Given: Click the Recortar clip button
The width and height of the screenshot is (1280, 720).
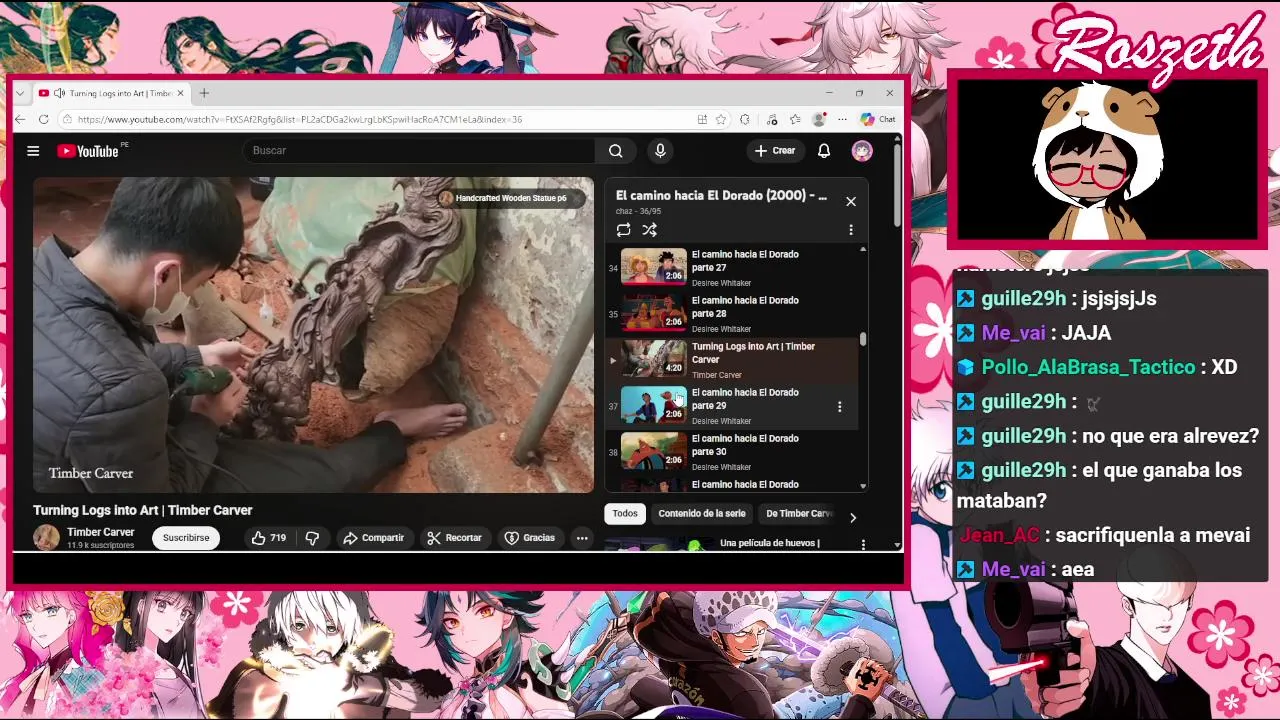Looking at the screenshot, I should tap(454, 538).
